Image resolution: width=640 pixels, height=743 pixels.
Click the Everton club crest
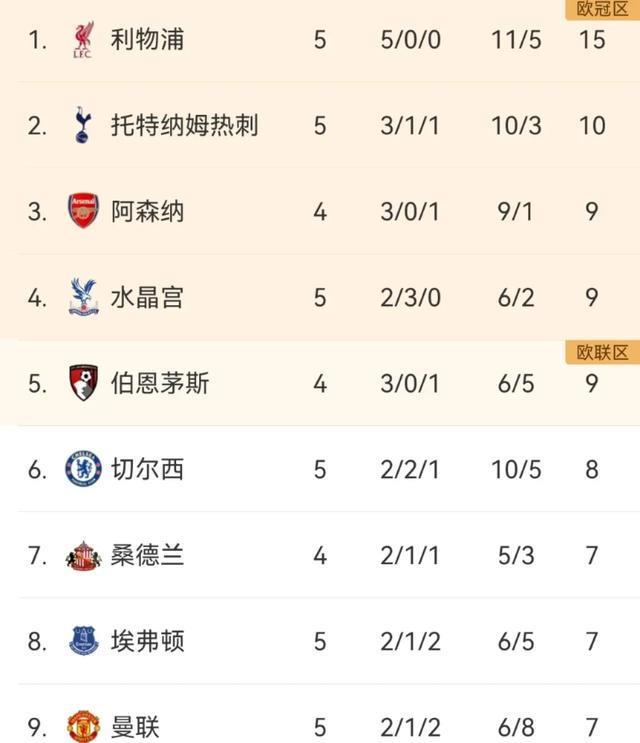[x=83, y=640]
